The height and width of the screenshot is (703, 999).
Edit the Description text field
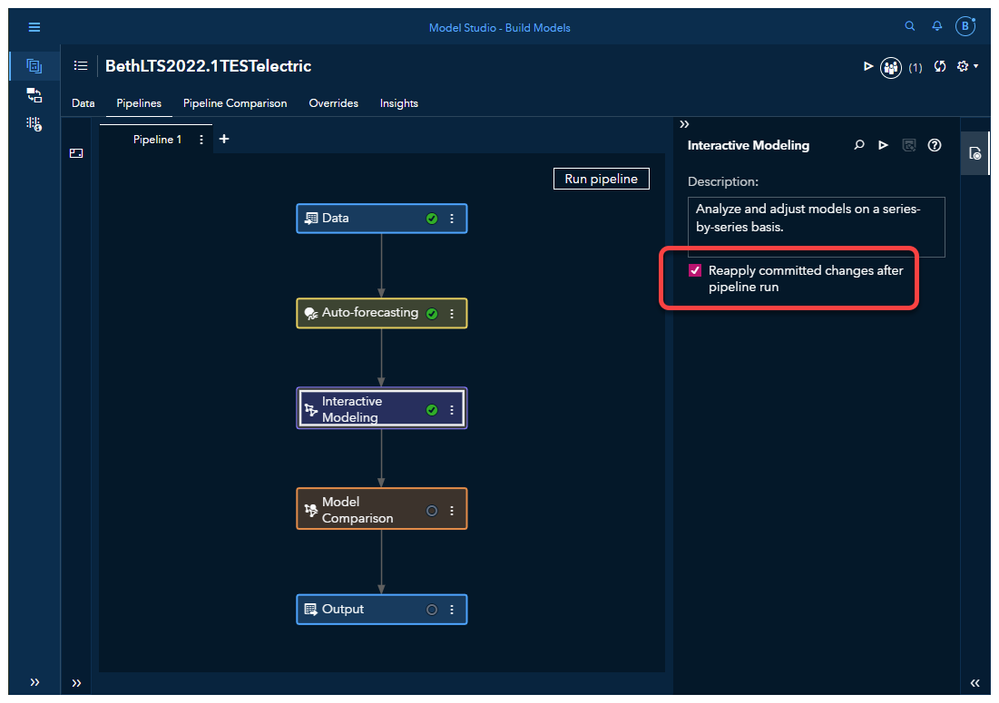(x=816, y=227)
